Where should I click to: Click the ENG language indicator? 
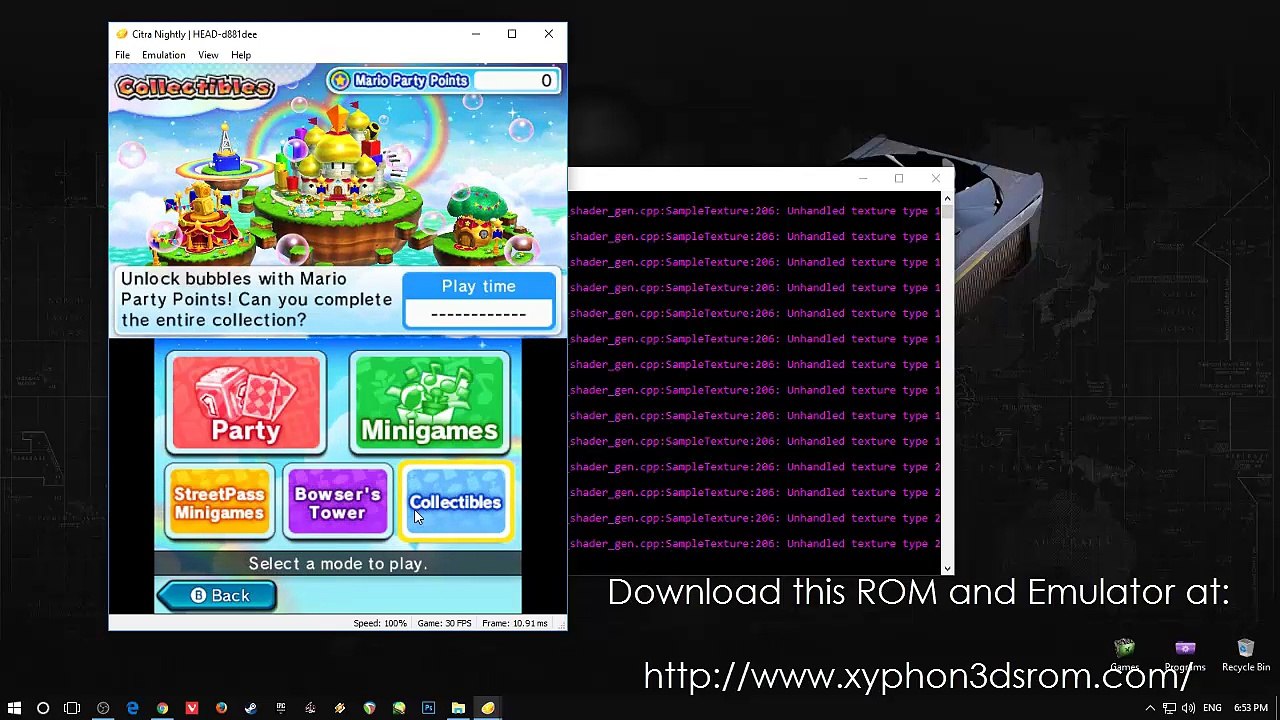click(1212, 708)
